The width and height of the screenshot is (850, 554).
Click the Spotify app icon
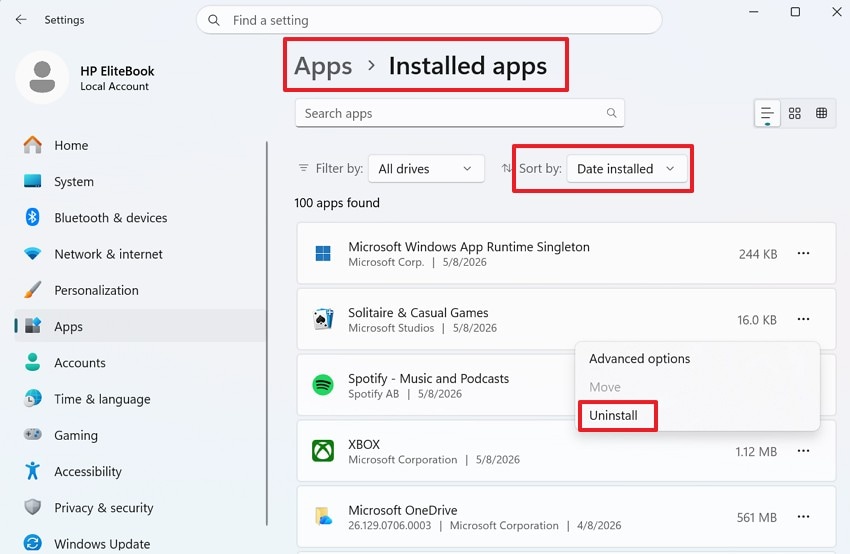323,385
